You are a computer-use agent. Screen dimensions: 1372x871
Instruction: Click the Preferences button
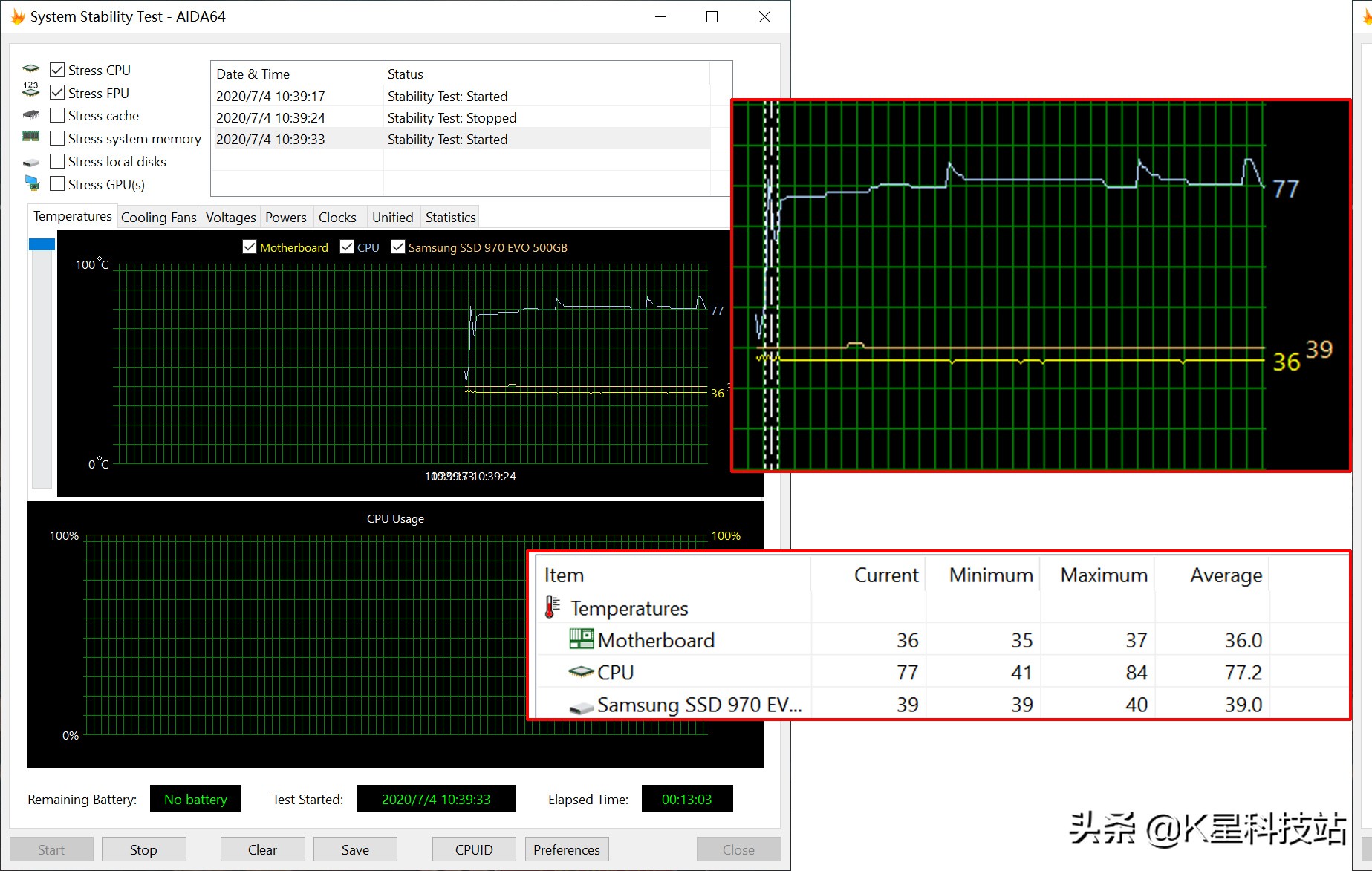(566, 849)
